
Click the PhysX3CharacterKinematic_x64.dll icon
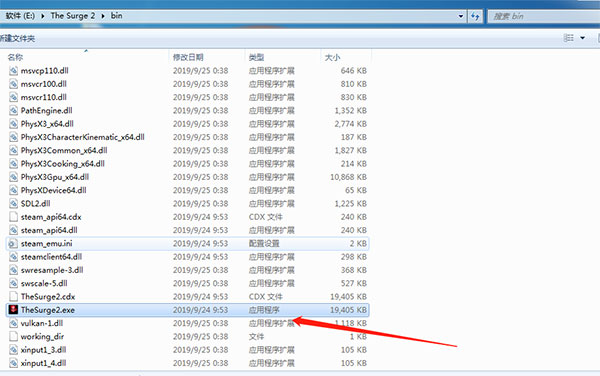(x=13, y=137)
